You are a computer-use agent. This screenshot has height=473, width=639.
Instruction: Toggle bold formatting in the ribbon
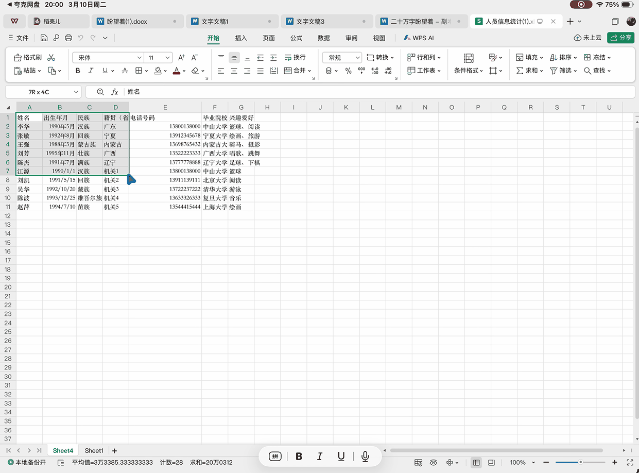(x=78, y=71)
